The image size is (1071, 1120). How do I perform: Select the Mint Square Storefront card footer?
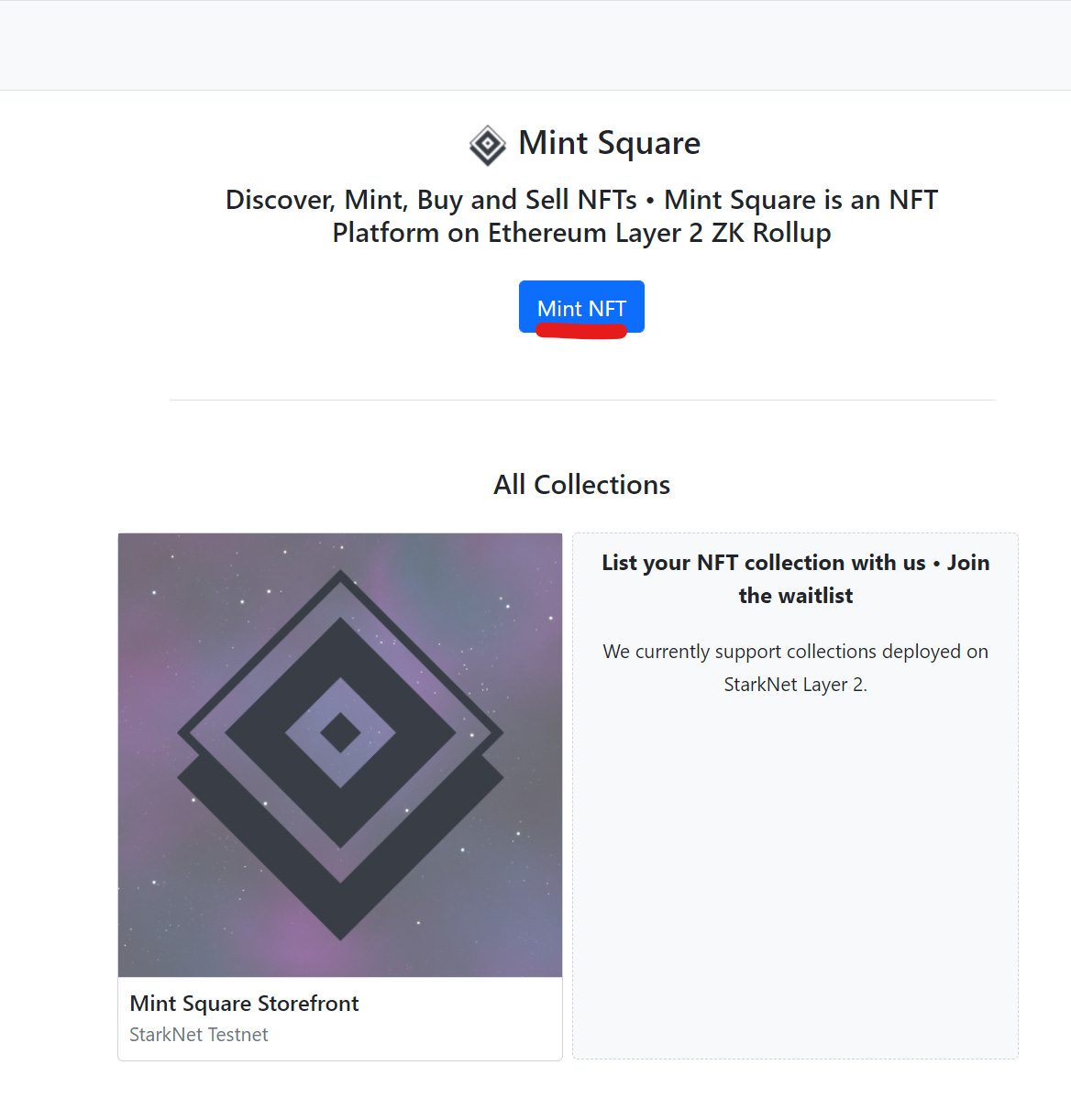point(339,1017)
